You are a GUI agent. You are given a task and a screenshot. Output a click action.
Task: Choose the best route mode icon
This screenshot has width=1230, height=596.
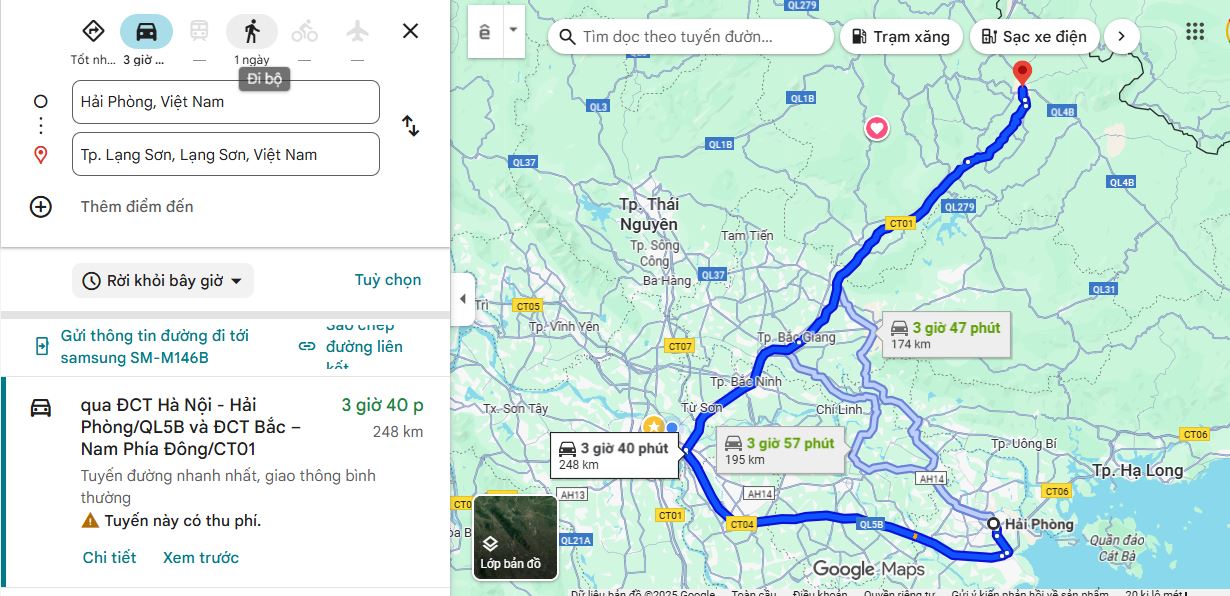[93, 32]
